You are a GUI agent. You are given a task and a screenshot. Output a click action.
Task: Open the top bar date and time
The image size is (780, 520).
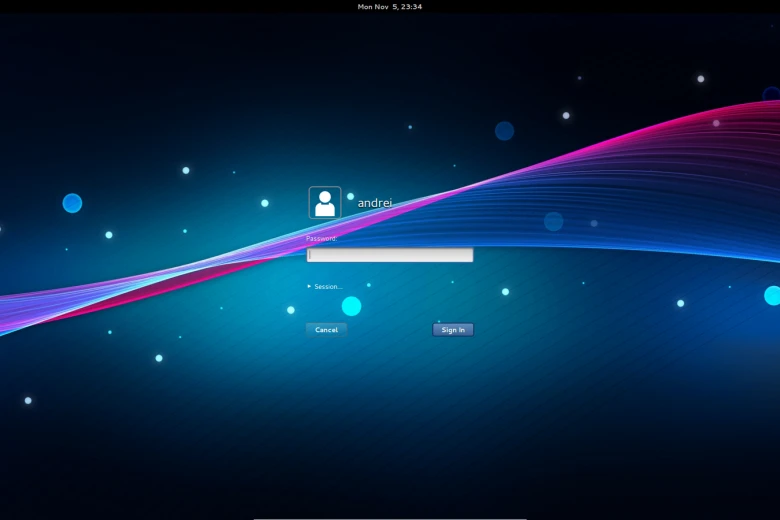click(390, 7)
